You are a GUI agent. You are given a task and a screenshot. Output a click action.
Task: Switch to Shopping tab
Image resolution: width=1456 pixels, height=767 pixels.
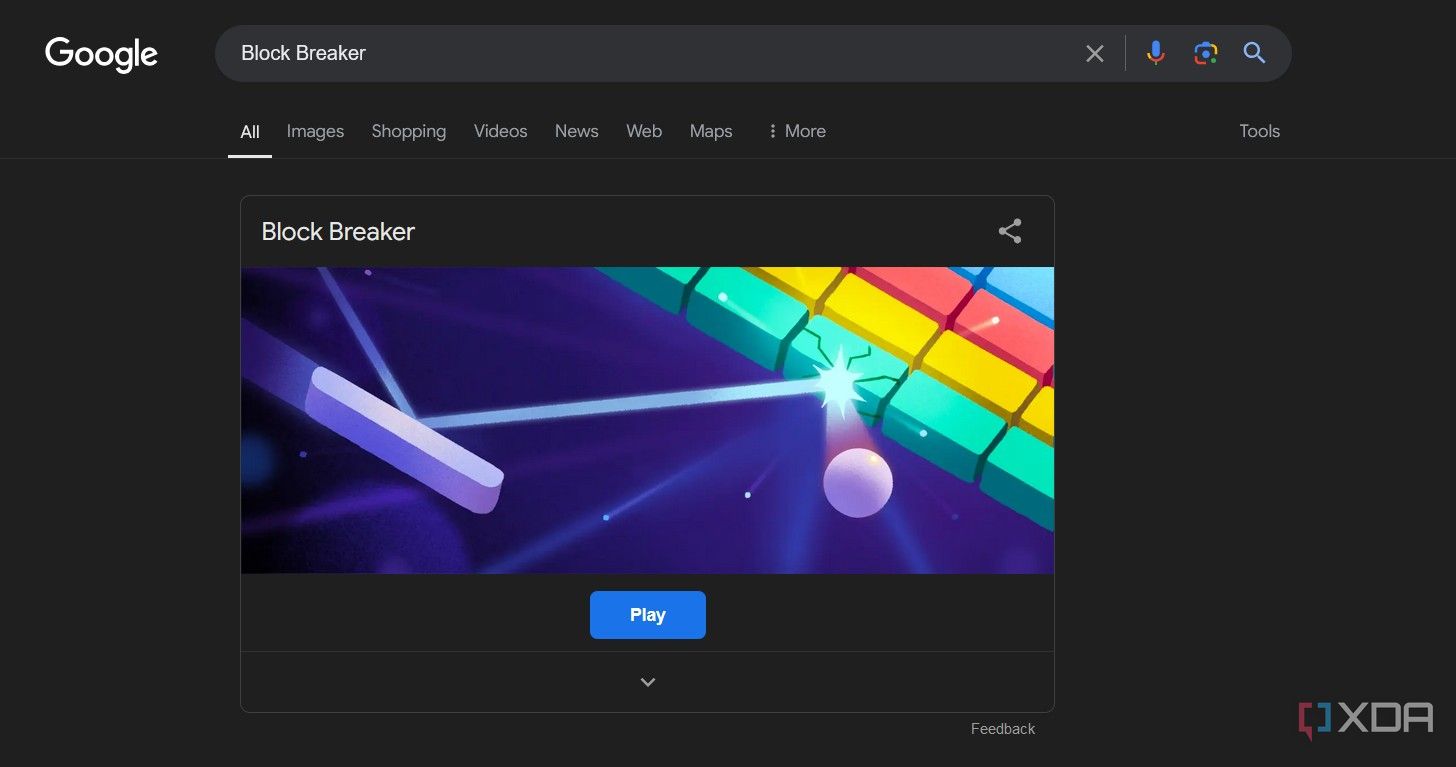409,131
